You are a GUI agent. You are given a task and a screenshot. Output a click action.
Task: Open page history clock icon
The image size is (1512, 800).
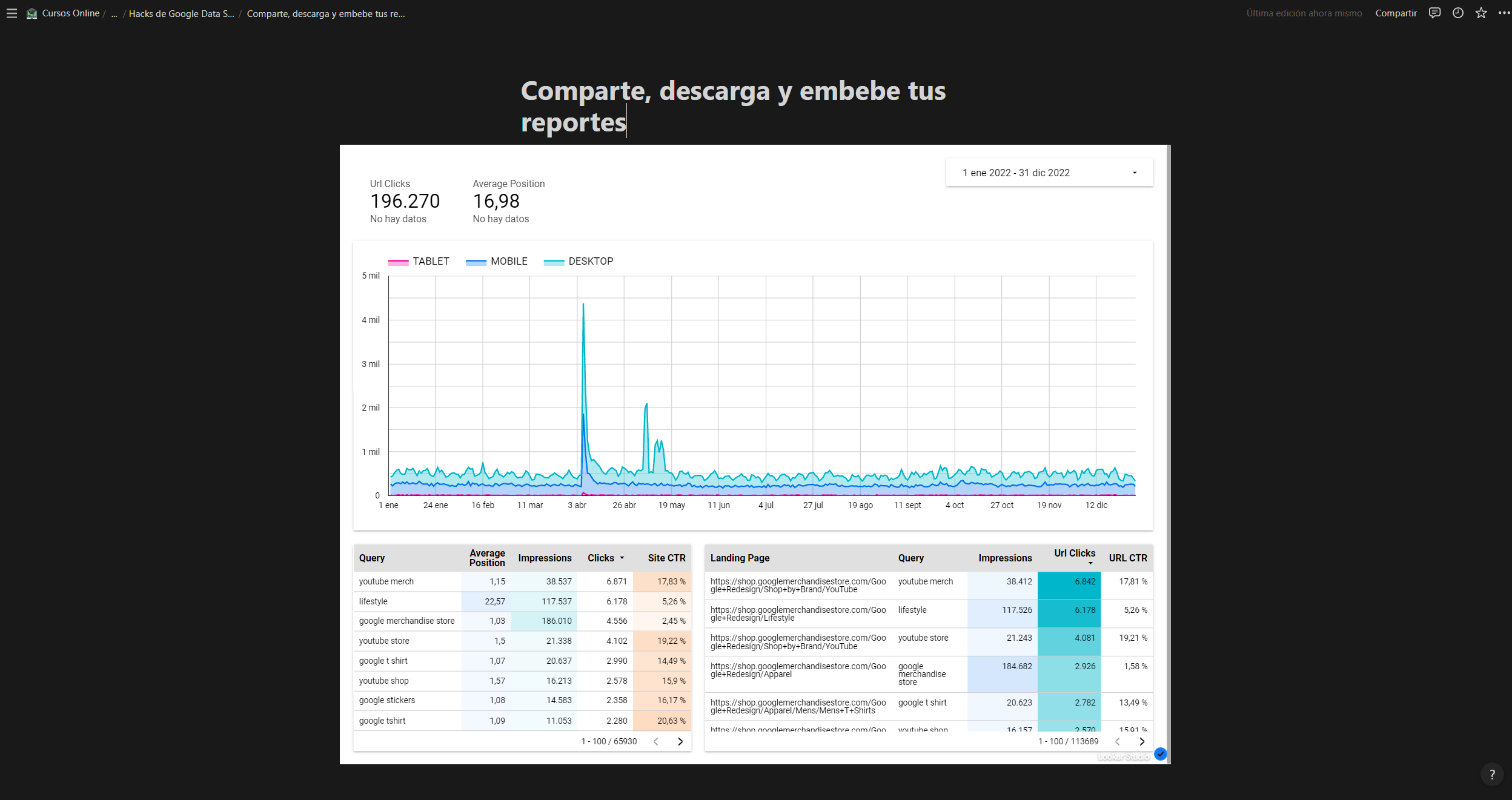point(1458,13)
